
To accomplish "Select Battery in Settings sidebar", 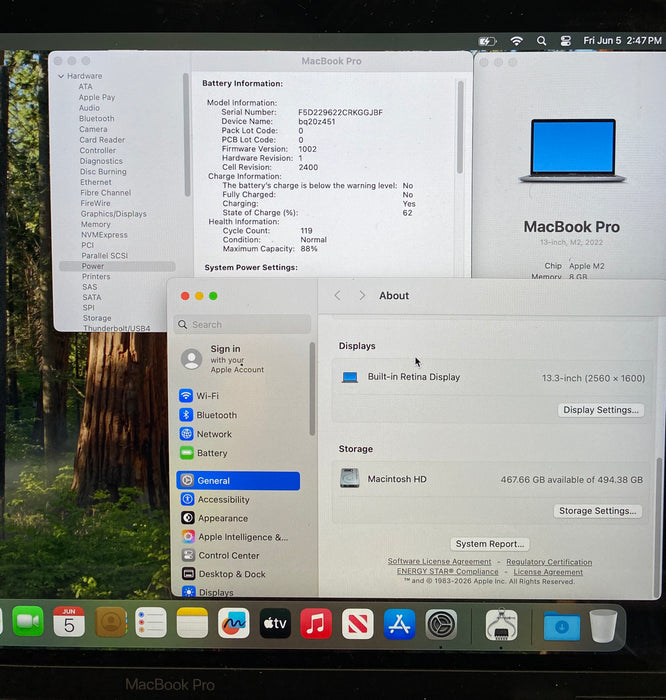I will tap(238, 453).
